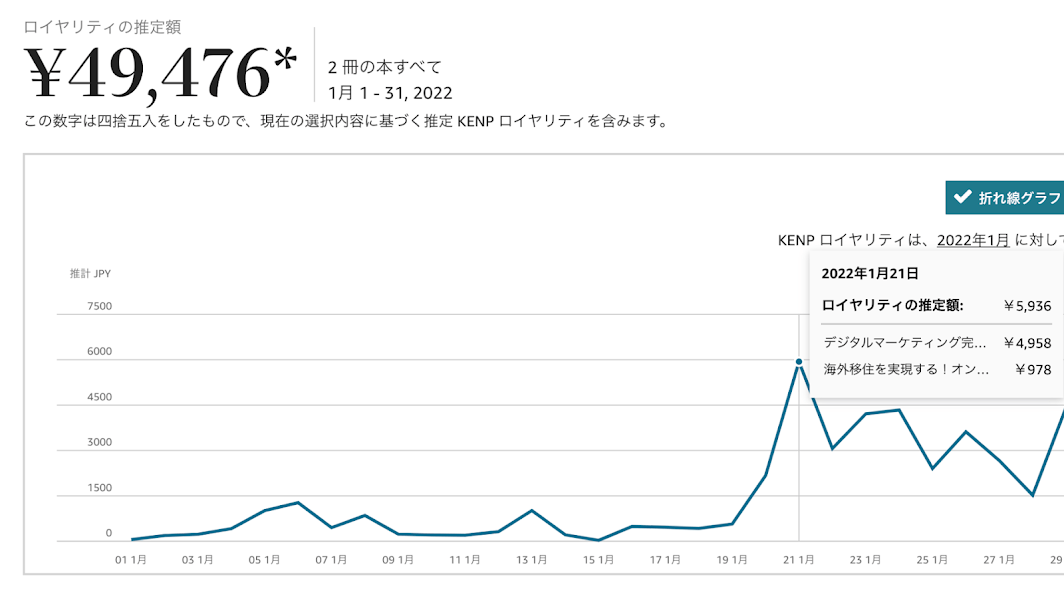Click the chart line peak near 06 1月
This screenshot has width=1064, height=598.
click(x=298, y=503)
